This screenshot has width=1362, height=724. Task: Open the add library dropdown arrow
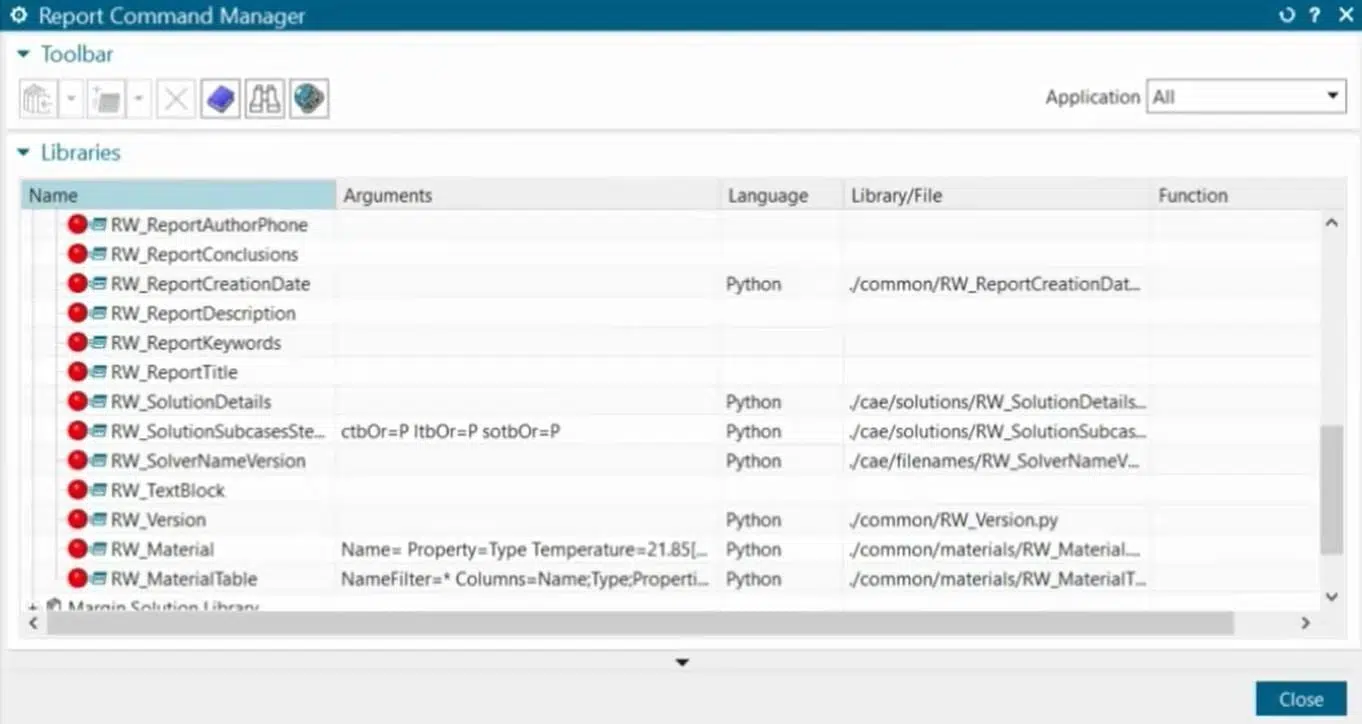[71, 99]
